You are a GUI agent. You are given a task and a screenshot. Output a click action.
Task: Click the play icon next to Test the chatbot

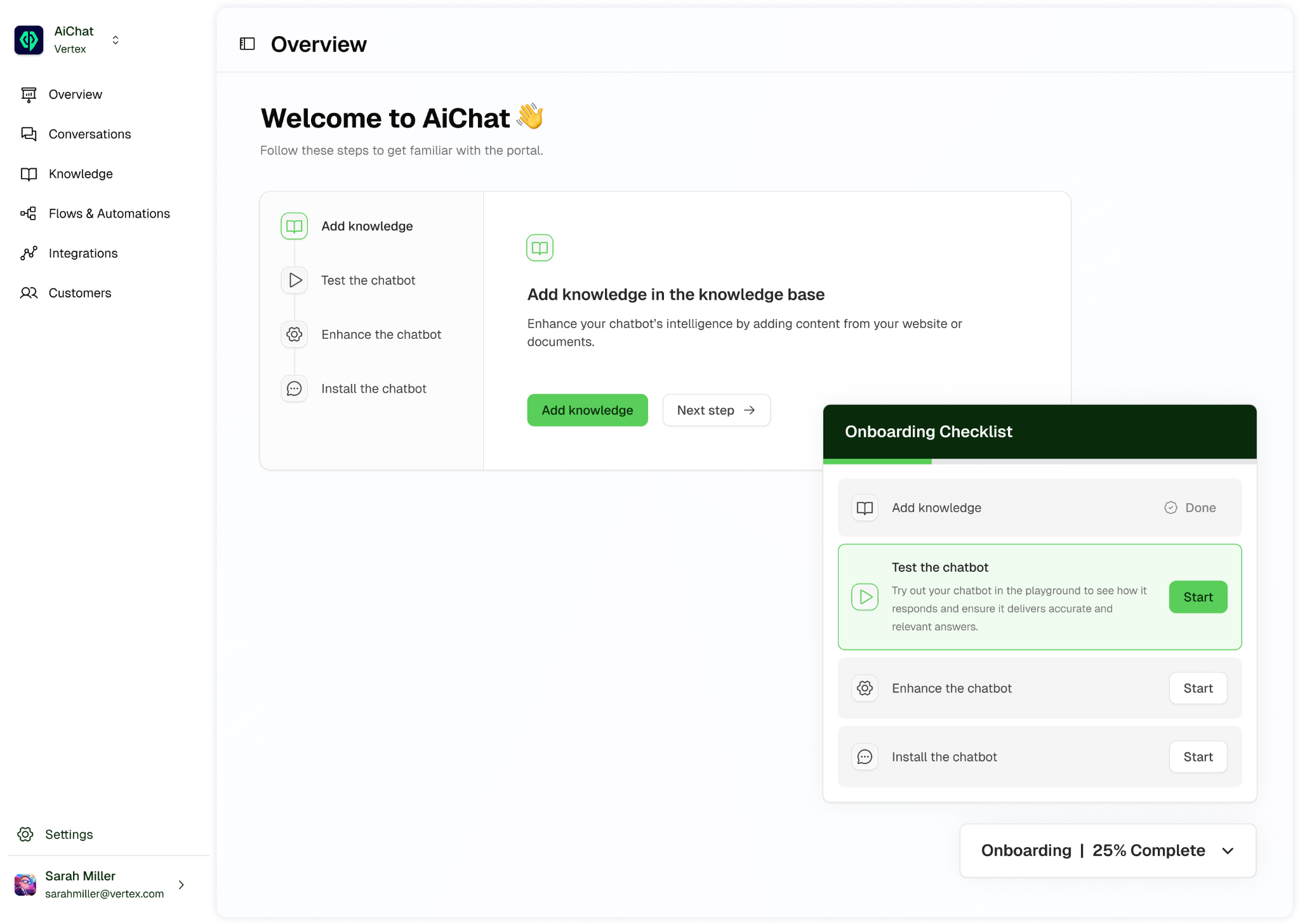click(x=864, y=597)
